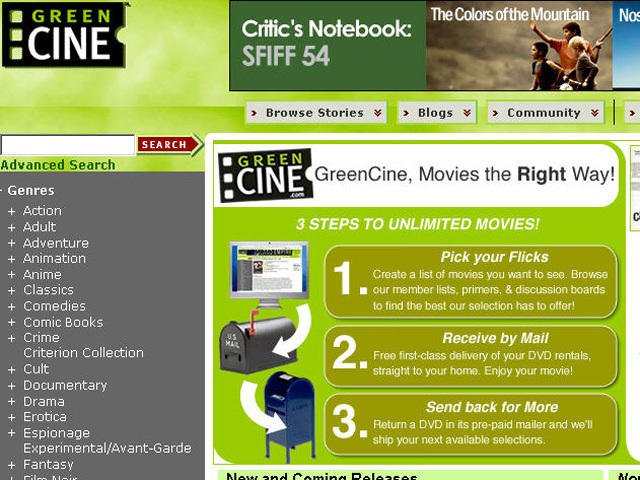Click inside the search text field
This screenshot has height=480, width=640.
pyautogui.click(x=68, y=145)
